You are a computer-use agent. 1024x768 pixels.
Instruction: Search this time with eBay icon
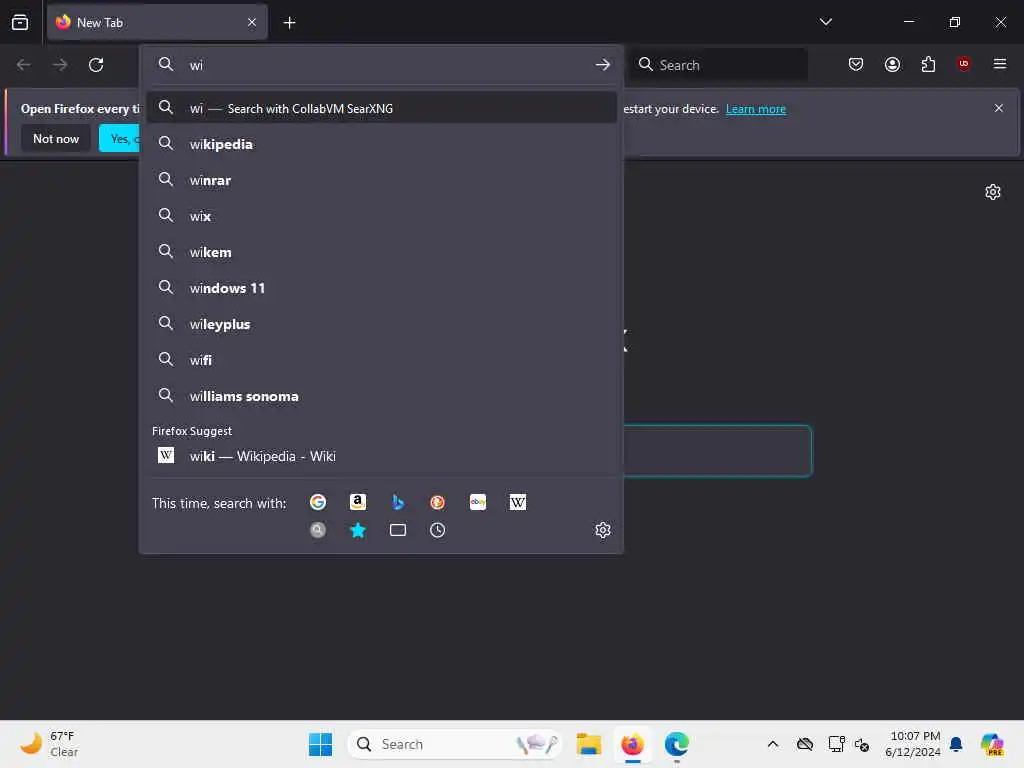[x=478, y=502]
